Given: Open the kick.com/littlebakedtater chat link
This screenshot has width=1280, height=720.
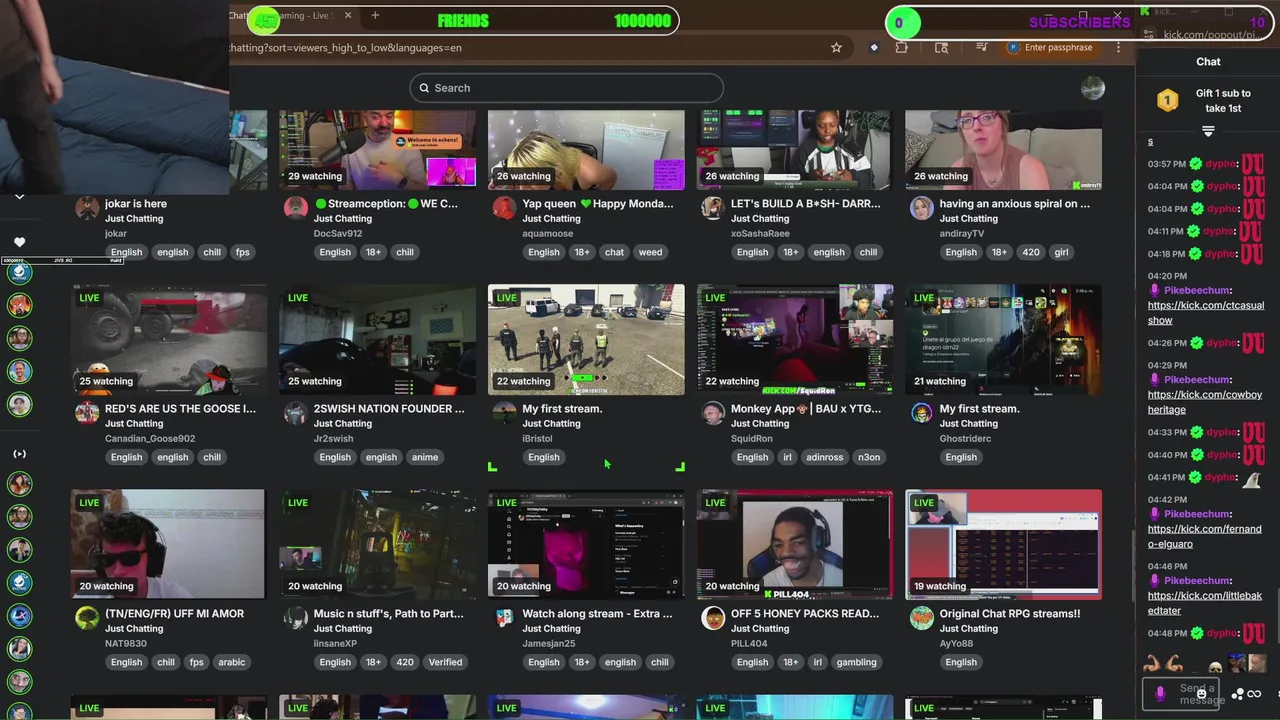Looking at the screenshot, I should coord(1205,603).
